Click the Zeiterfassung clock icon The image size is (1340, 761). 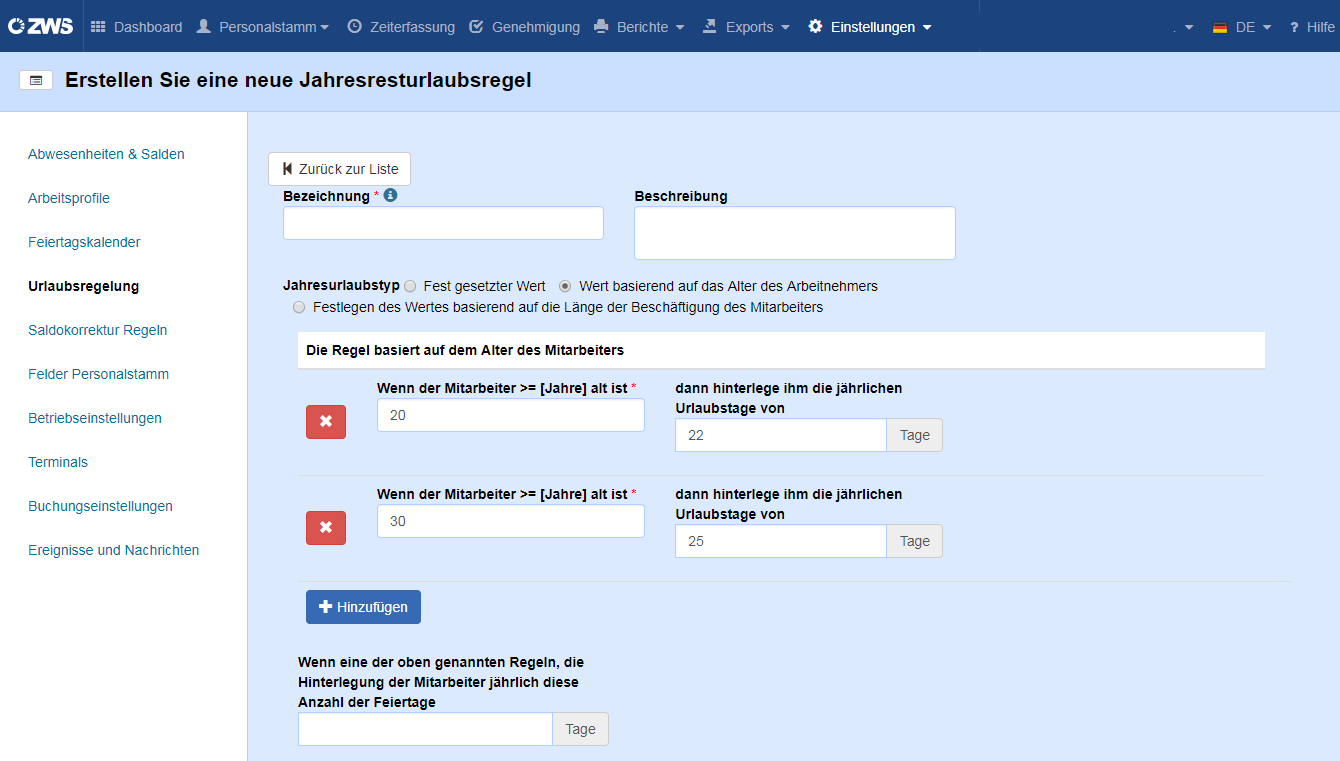click(355, 26)
